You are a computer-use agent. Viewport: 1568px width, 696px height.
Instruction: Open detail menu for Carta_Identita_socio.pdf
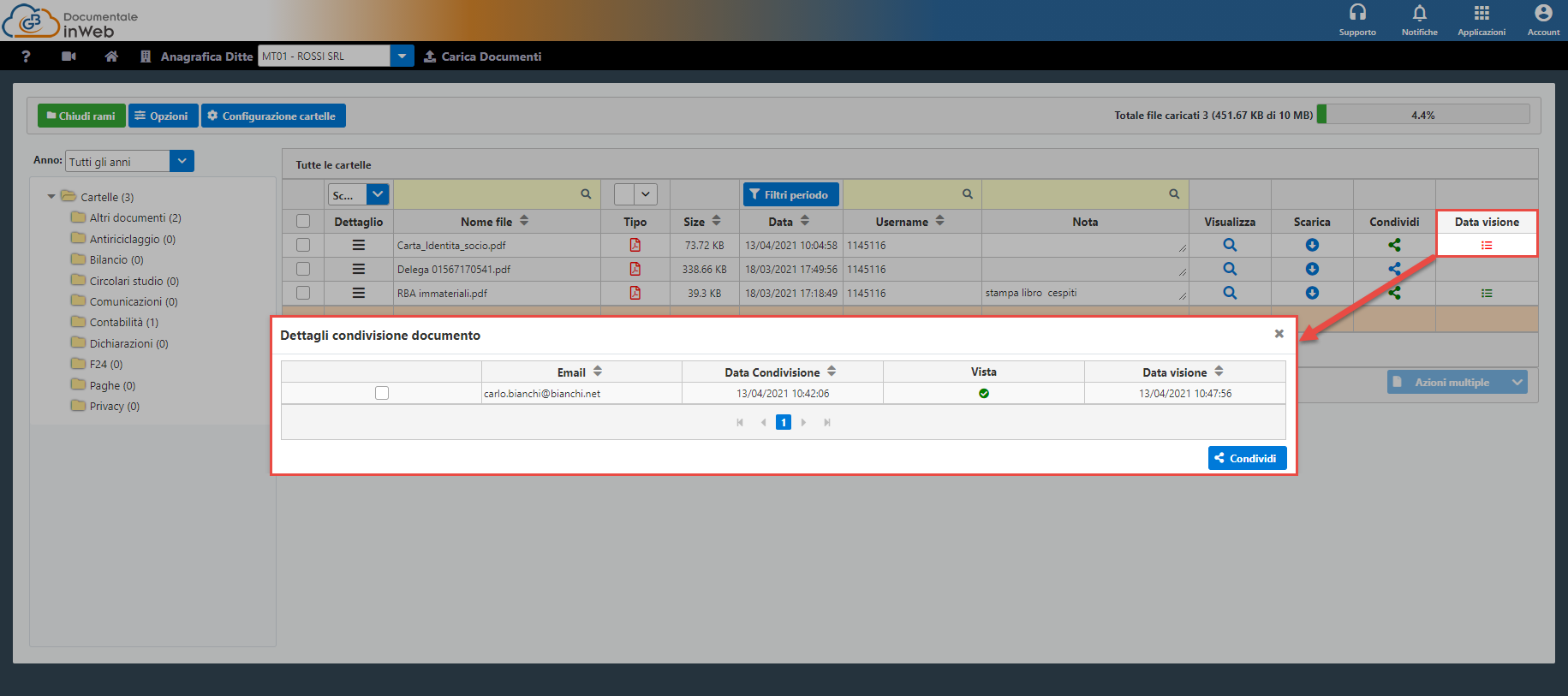(x=359, y=245)
